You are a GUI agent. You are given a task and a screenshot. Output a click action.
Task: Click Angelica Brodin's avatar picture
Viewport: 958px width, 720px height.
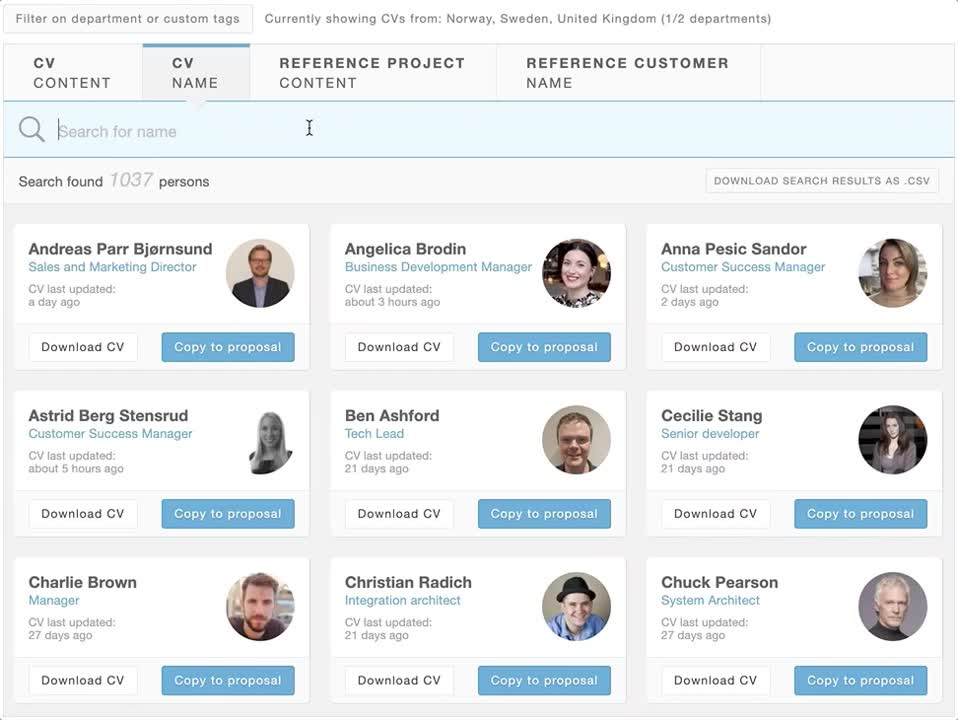(x=576, y=273)
